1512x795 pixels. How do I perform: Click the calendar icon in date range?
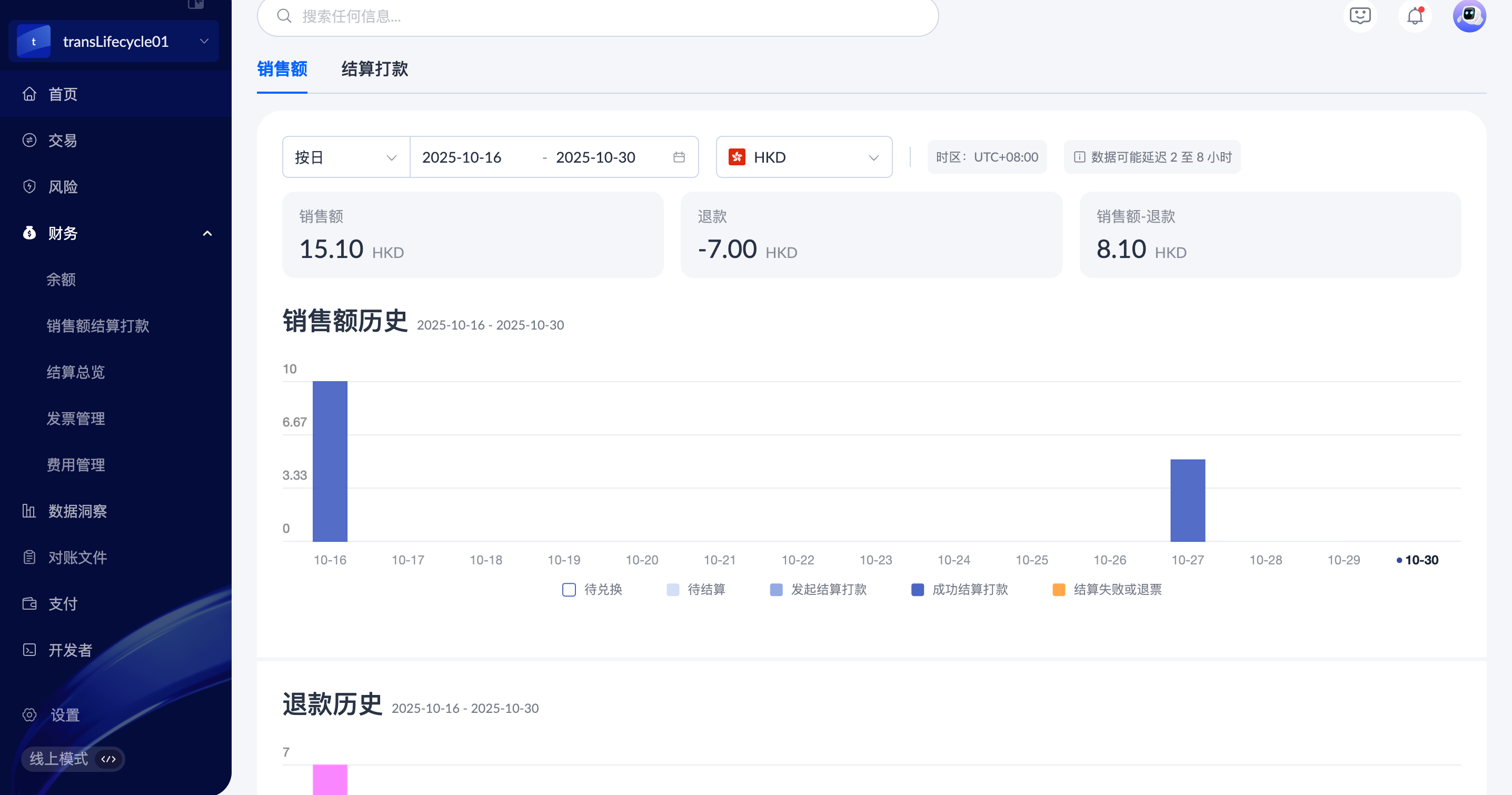click(679, 157)
